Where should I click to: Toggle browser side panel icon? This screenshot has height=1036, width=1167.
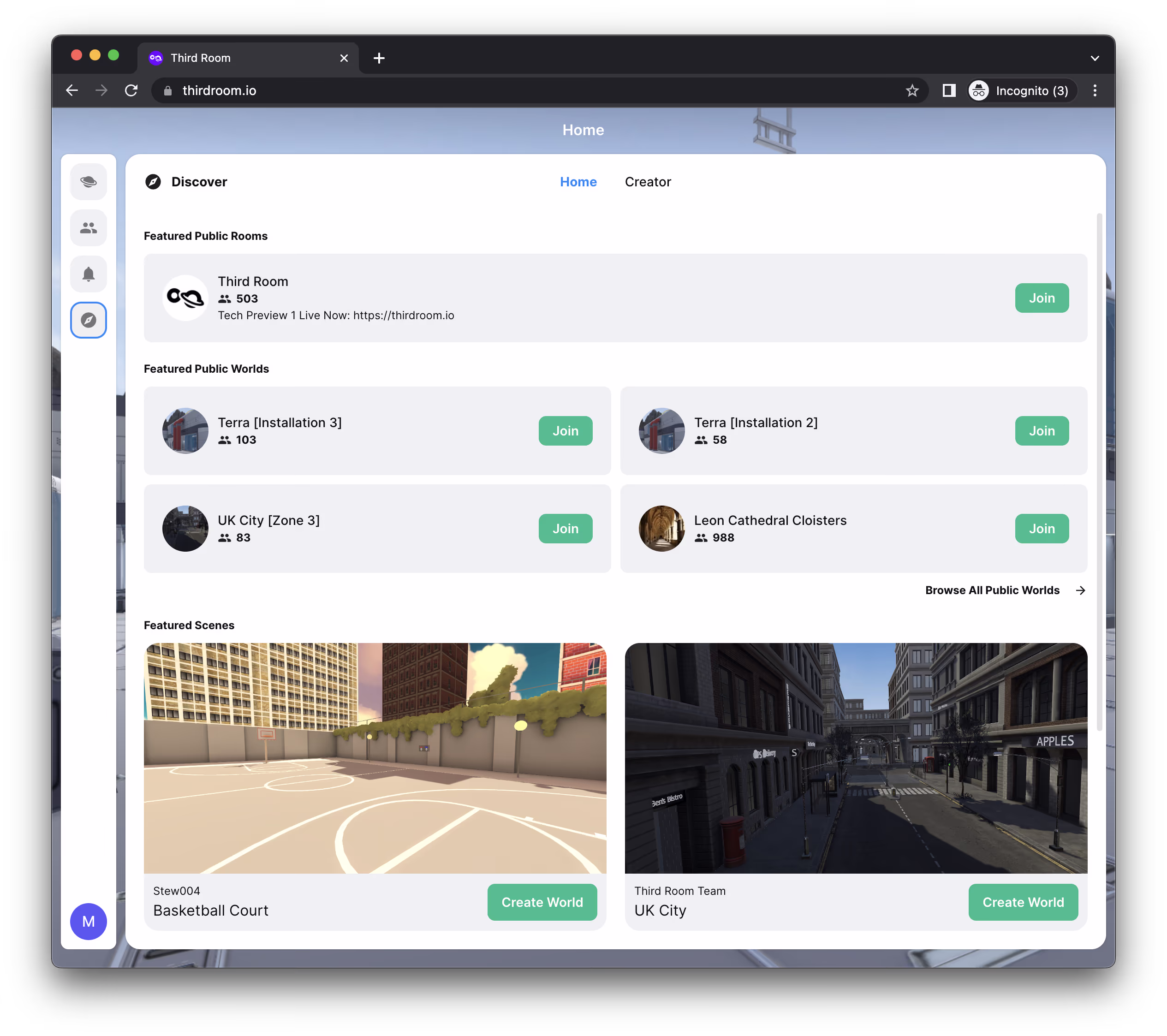click(x=948, y=91)
